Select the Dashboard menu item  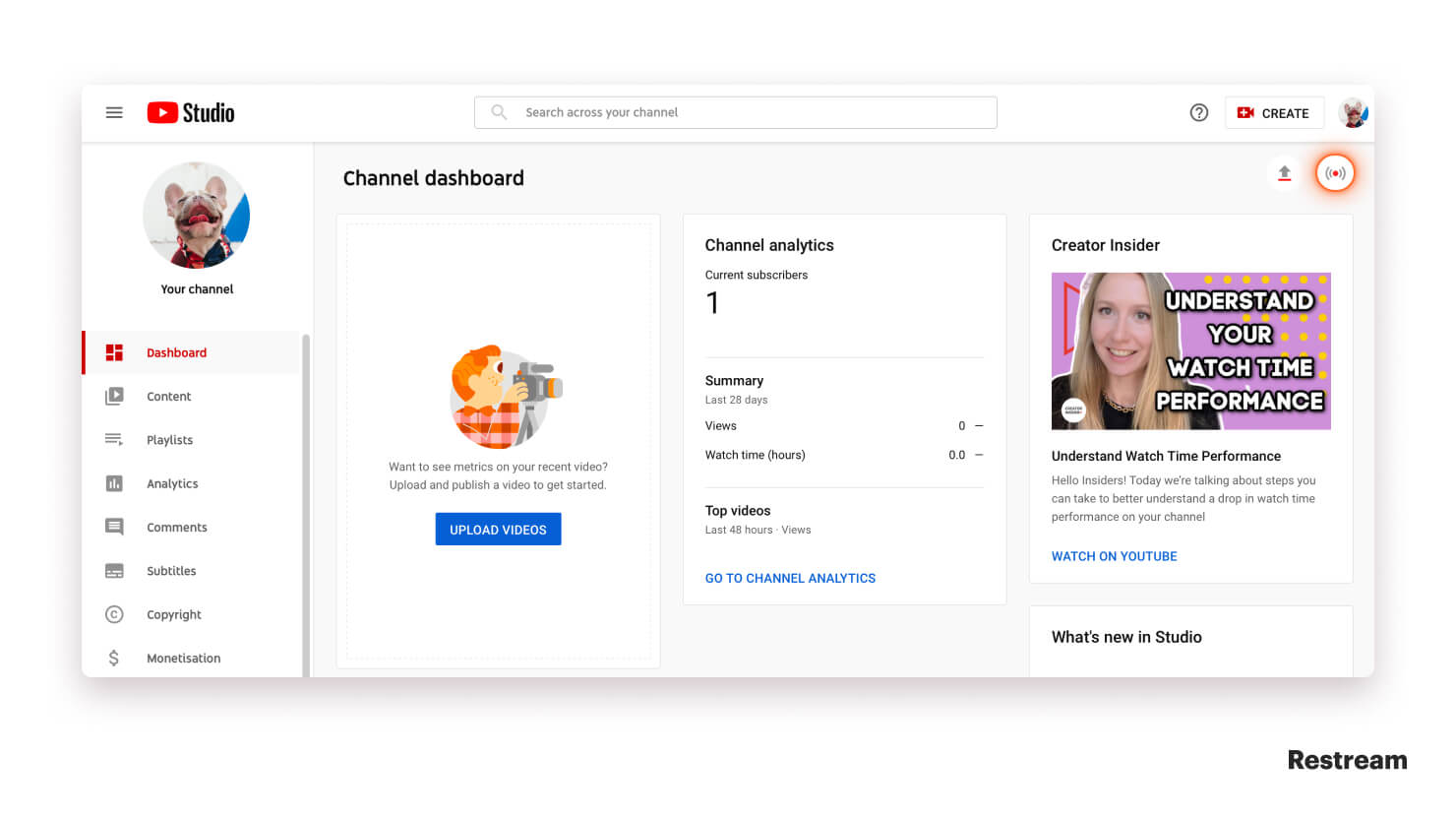pos(176,351)
